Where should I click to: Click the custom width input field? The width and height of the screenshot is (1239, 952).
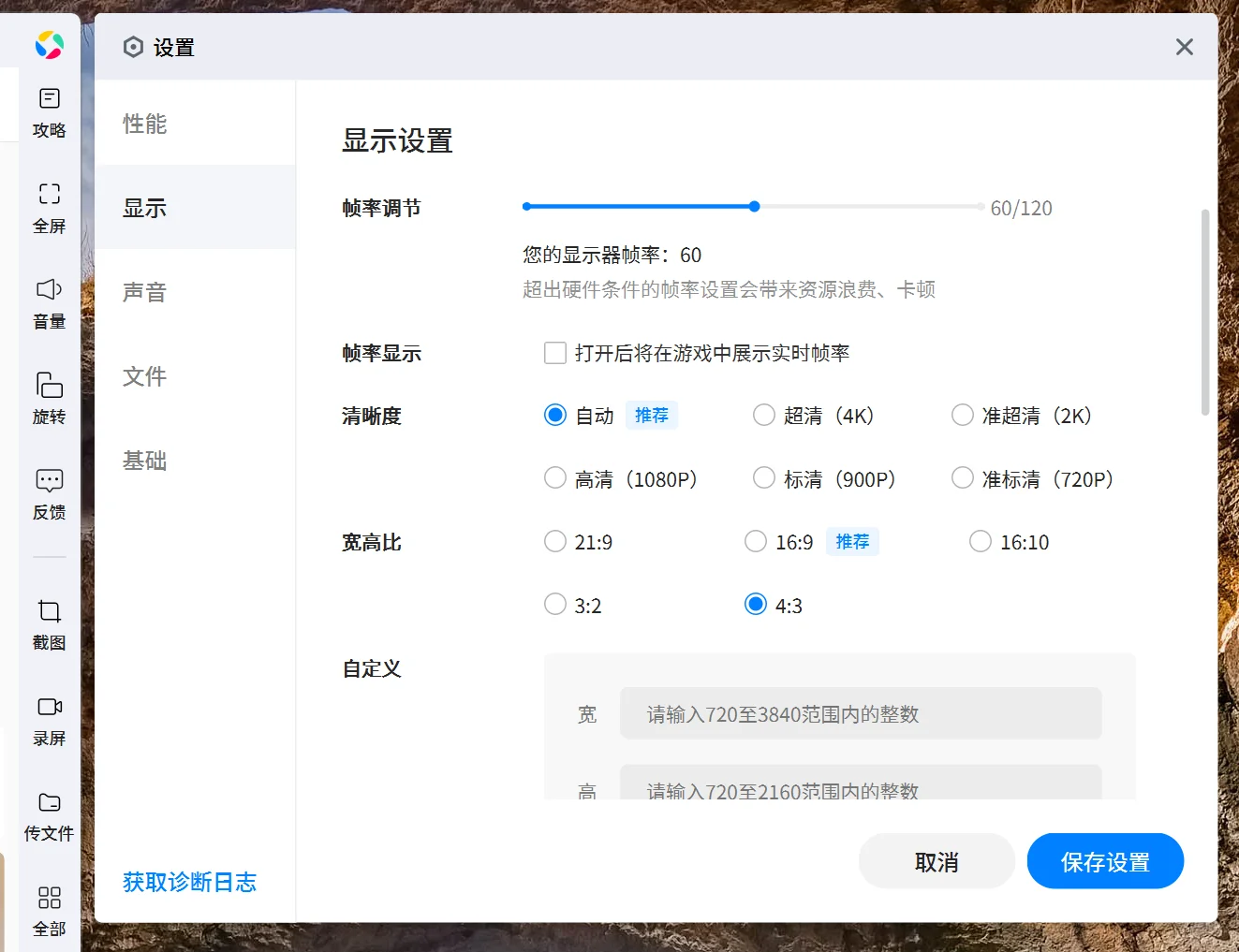point(860,713)
